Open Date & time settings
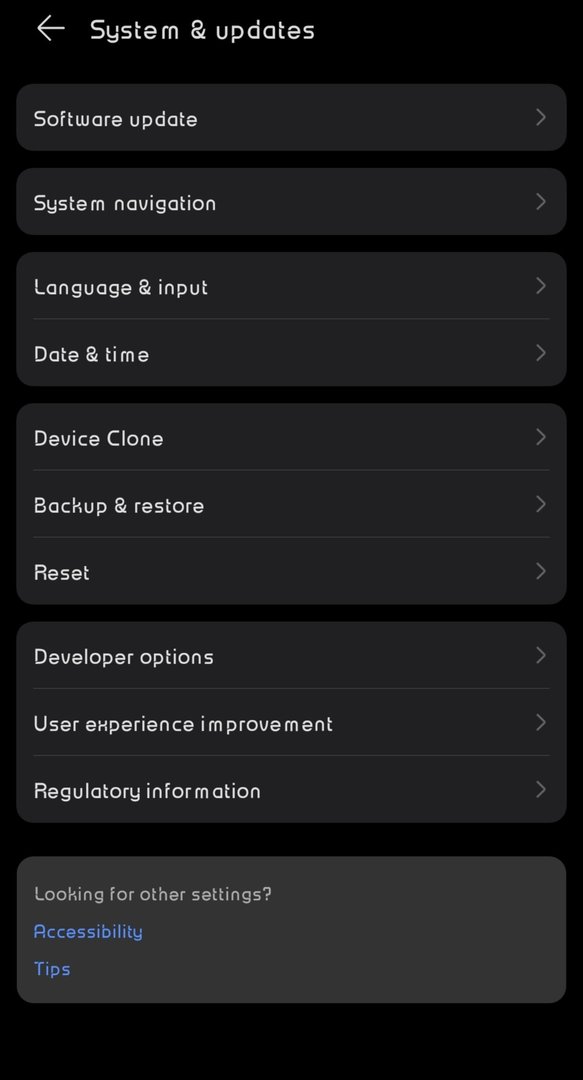 pyautogui.click(x=292, y=353)
